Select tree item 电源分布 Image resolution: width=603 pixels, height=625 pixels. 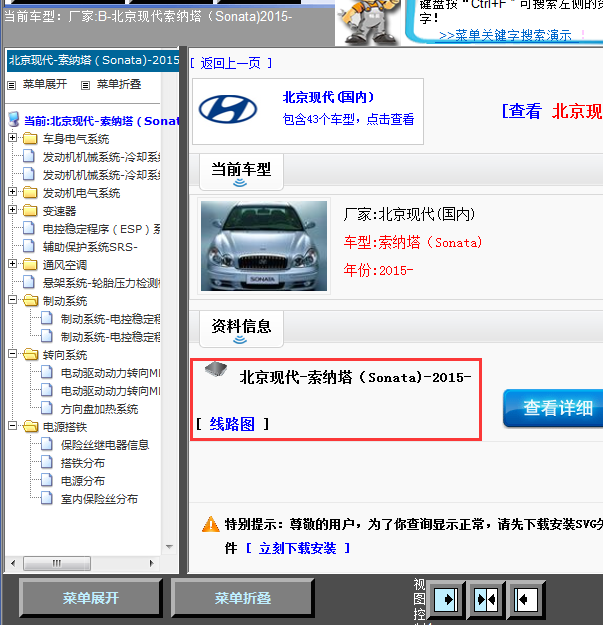click(82, 481)
